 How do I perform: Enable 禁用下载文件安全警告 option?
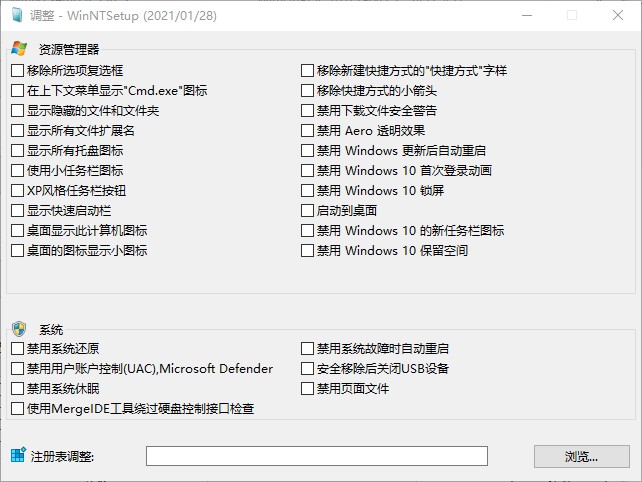[307, 111]
